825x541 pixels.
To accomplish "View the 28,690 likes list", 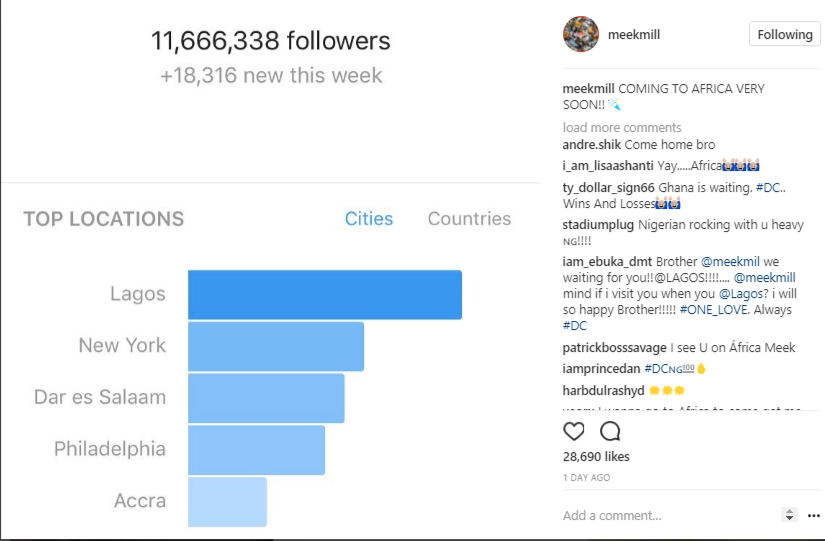I will (596, 456).
